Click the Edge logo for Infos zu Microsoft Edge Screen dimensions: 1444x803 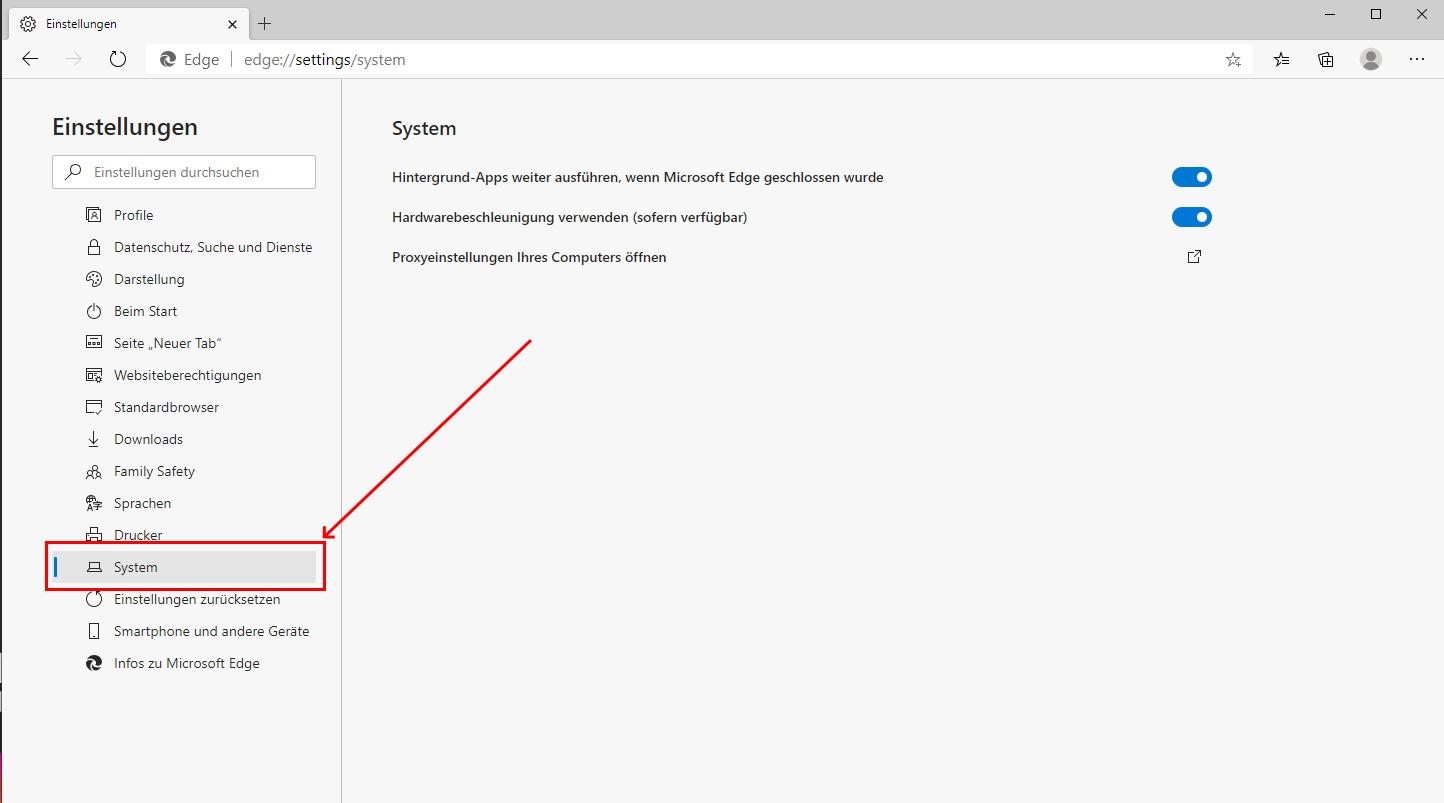click(x=94, y=663)
